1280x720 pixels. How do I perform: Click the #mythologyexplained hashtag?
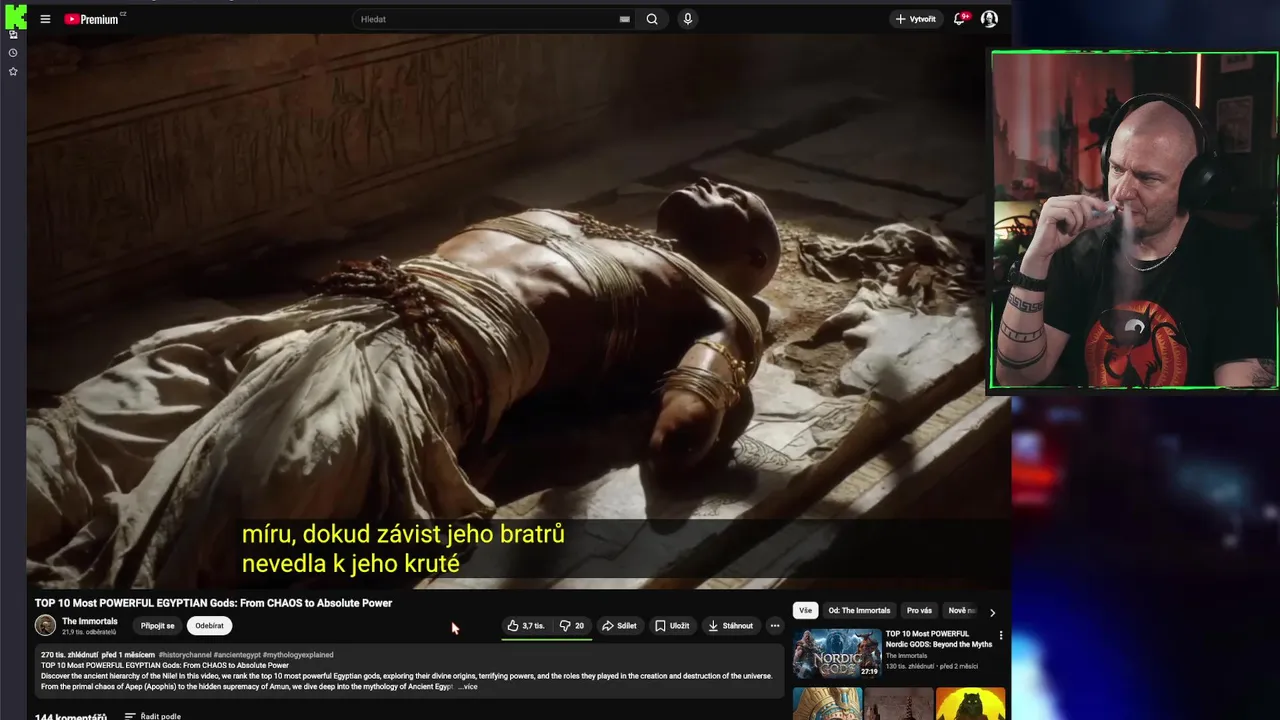pos(298,655)
